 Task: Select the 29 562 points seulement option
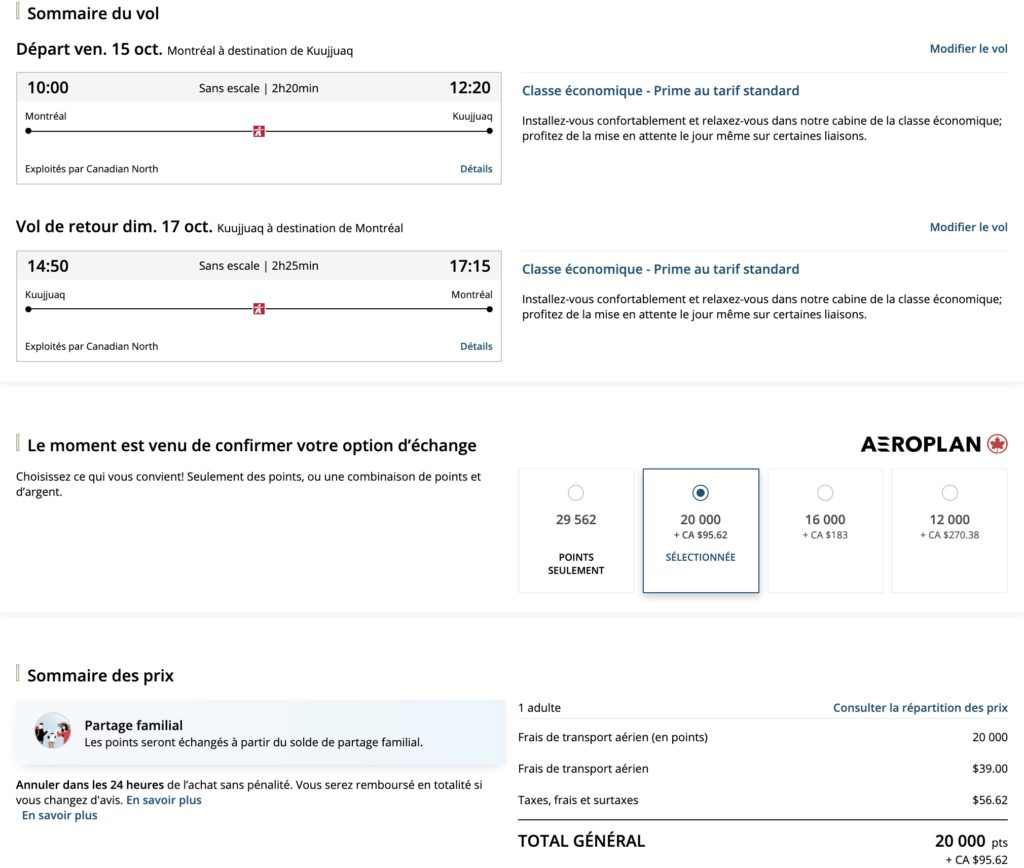(575, 492)
